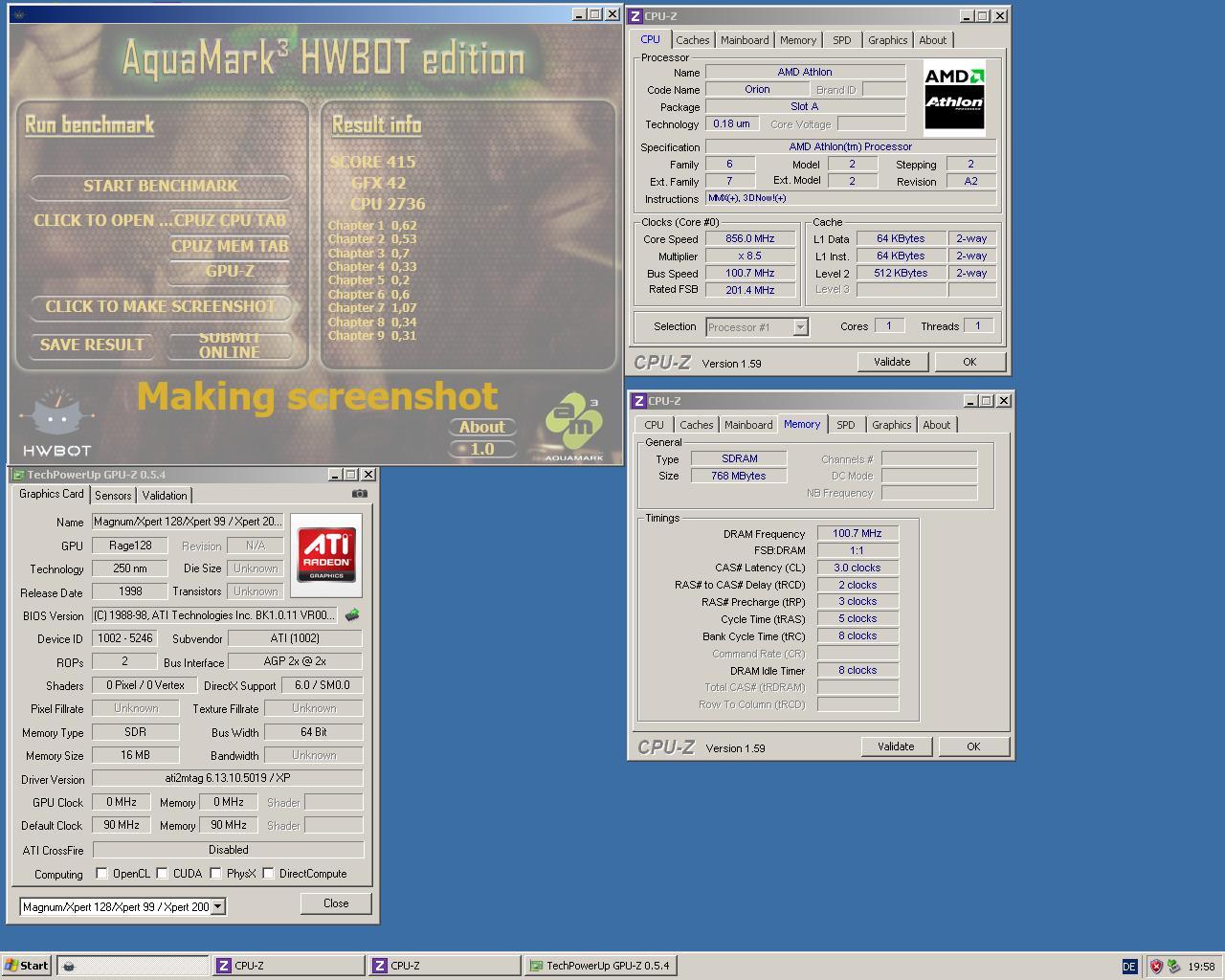Click the Specification AMD Athlon(tm) Processor field
Screen dimensions: 1225x980
pos(851,146)
